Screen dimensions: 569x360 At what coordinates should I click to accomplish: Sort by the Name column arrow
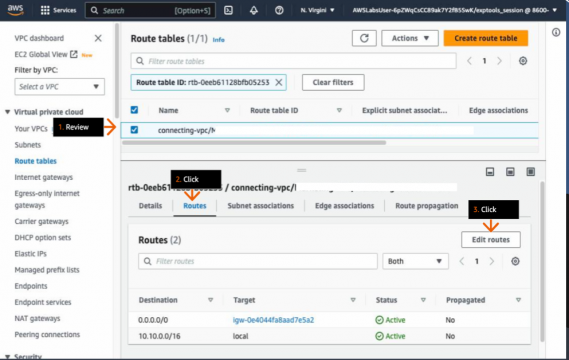[227, 110]
